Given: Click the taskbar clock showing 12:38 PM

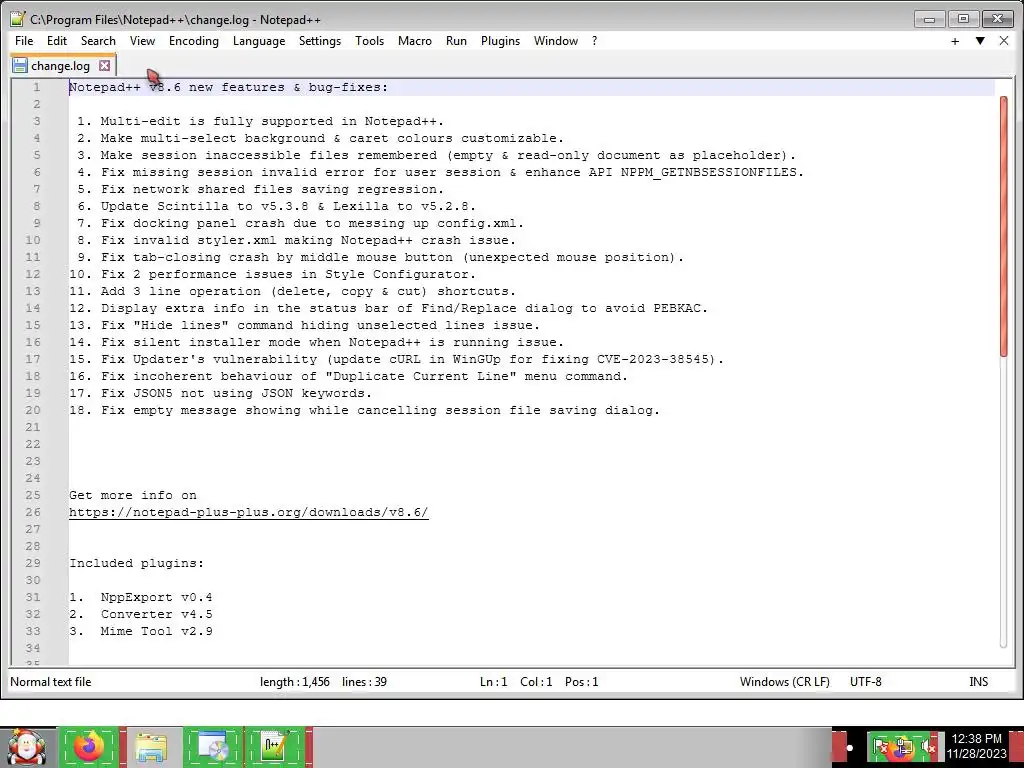Looking at the screenshot, I should point(977,746).
